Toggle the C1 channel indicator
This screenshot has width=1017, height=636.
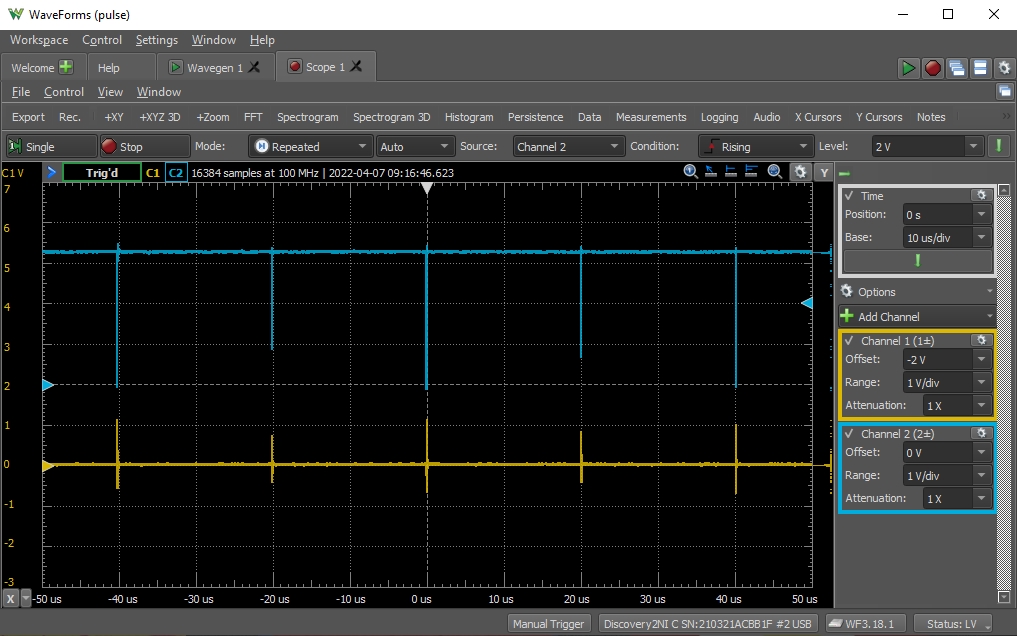[x=152, y=172]
